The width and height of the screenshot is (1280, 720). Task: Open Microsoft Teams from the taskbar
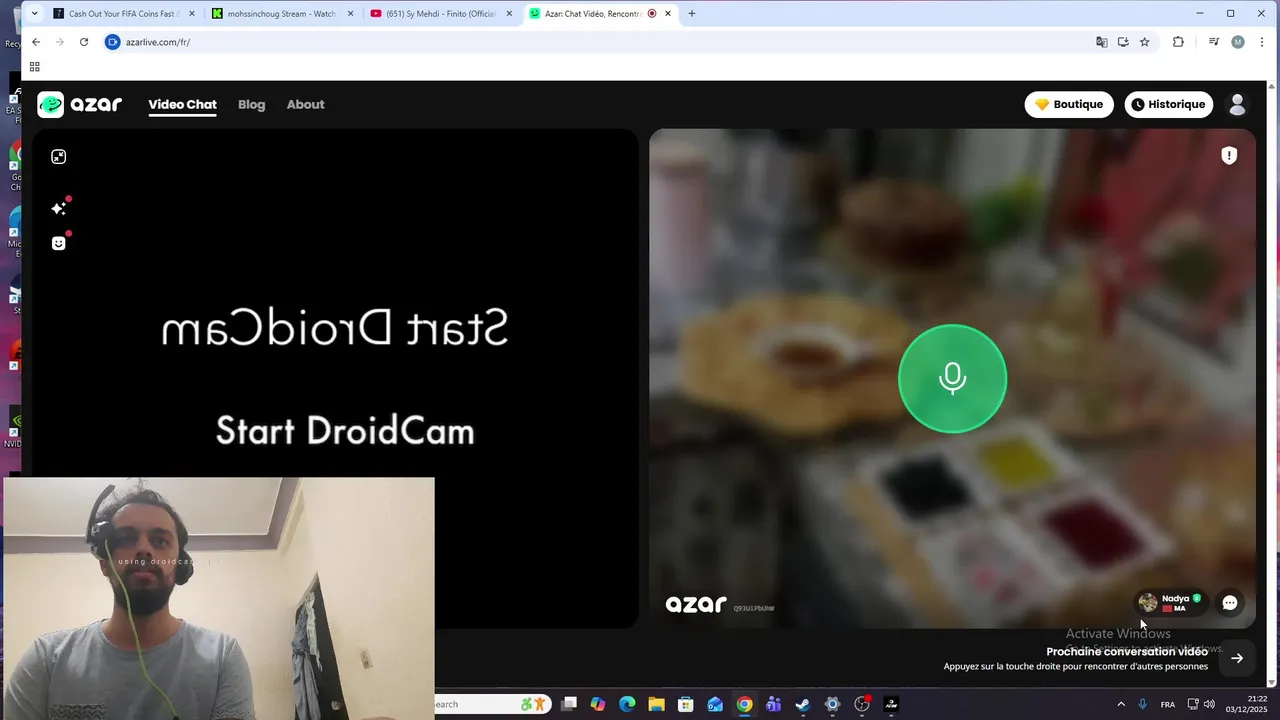click(773, 704)
